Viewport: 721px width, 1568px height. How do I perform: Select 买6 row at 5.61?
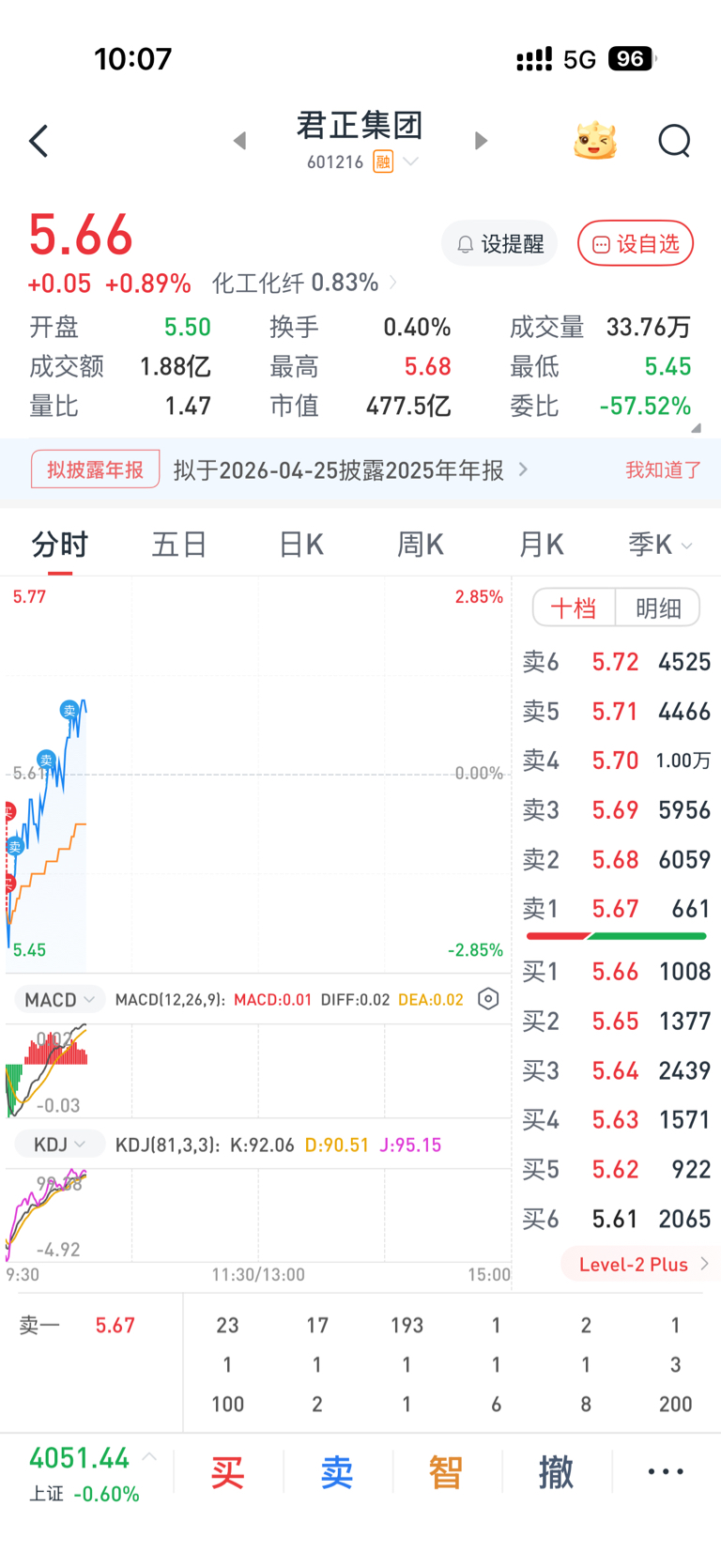click(x=616, y=1220)
